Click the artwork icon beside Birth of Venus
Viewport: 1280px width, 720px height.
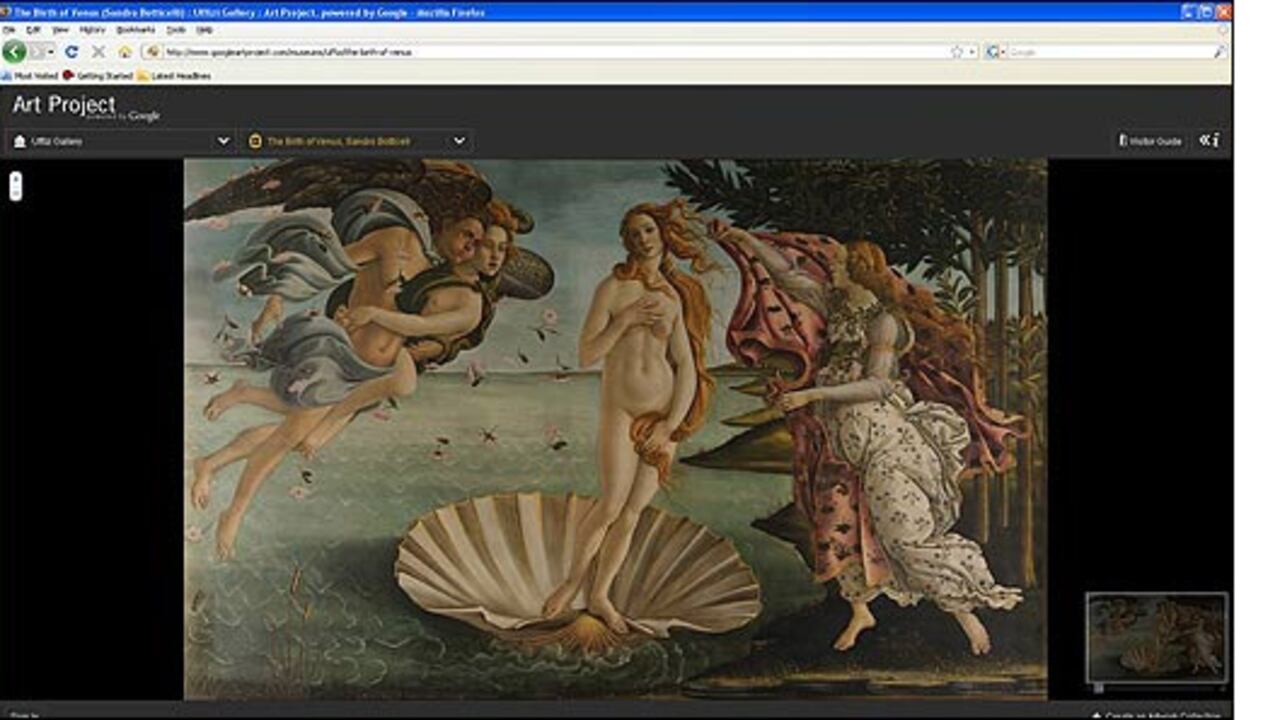(x=254, y=141)
